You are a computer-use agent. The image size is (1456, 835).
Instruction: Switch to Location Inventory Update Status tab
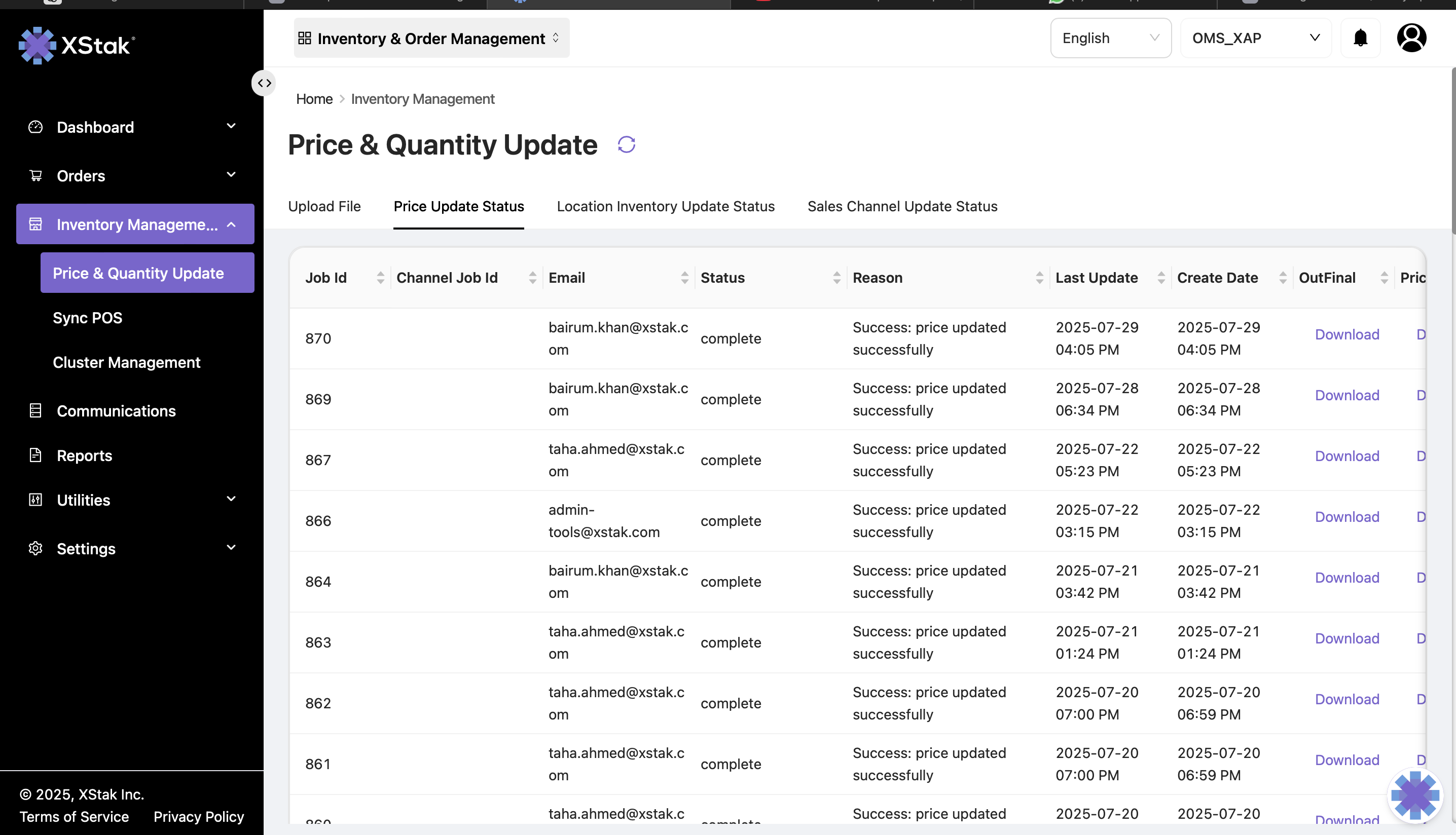[666, 206]
